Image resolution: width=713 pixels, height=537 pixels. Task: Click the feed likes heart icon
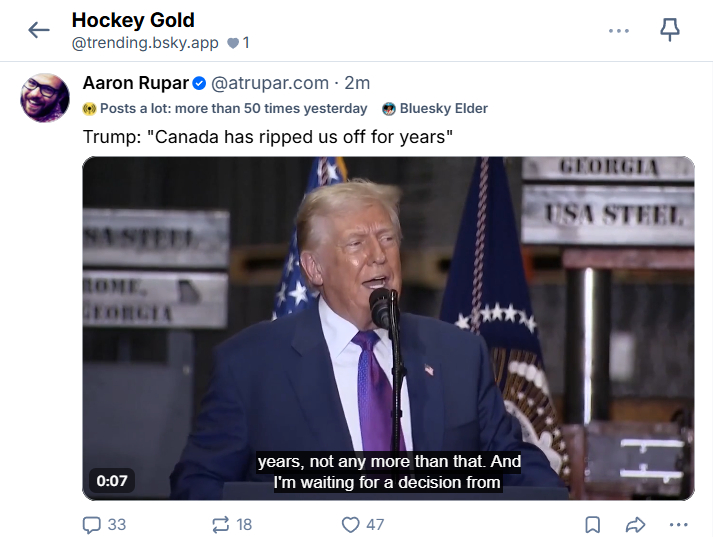pyautogui.click(x=233, y=43)
